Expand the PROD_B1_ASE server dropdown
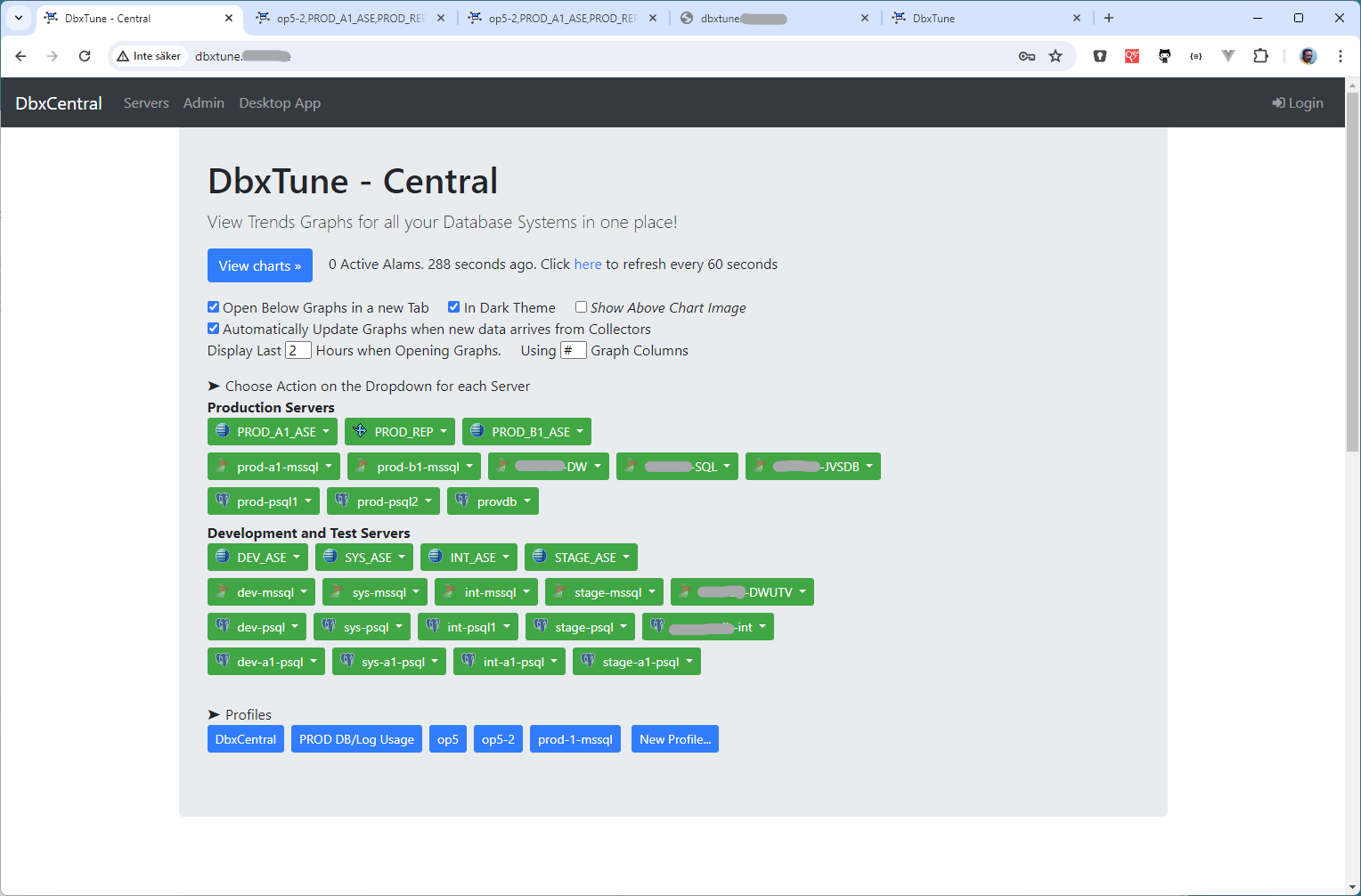 point(526,432)
